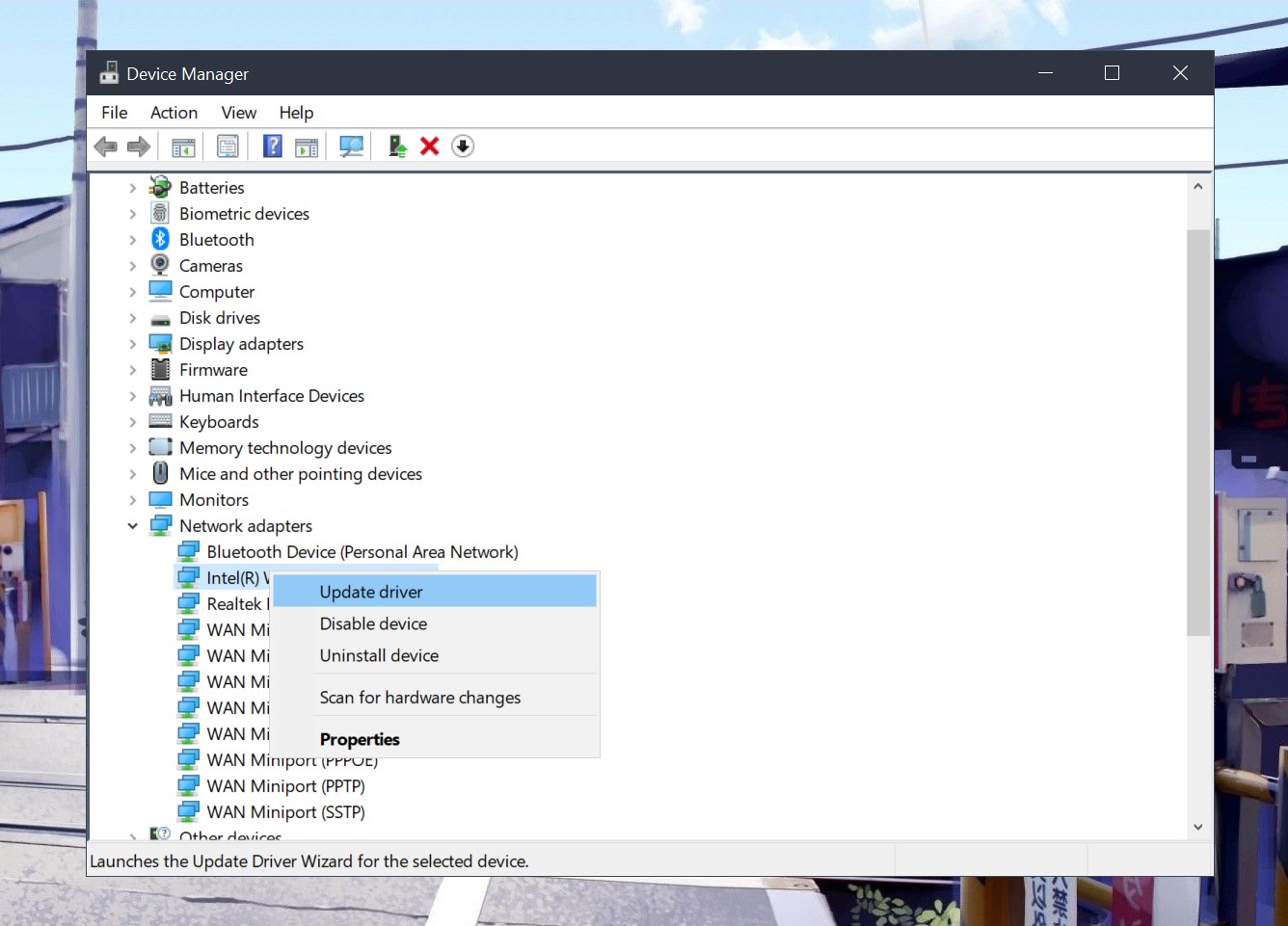Viewport: 1288px width, 926px height.
Task: Collapse the Network adapters category
Action: point(133,526)
